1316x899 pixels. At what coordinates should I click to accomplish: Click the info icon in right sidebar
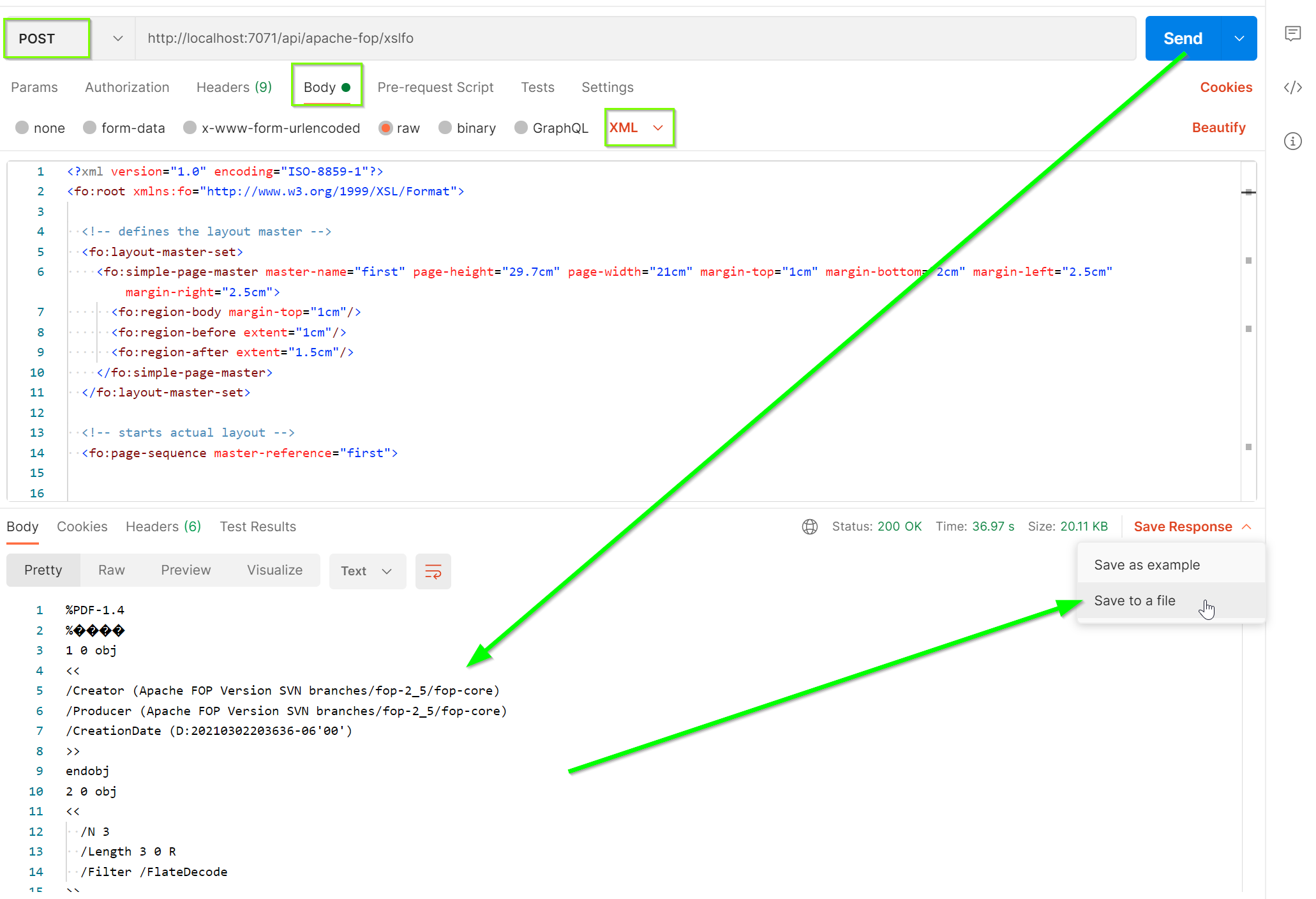[x=1292, y=141]
